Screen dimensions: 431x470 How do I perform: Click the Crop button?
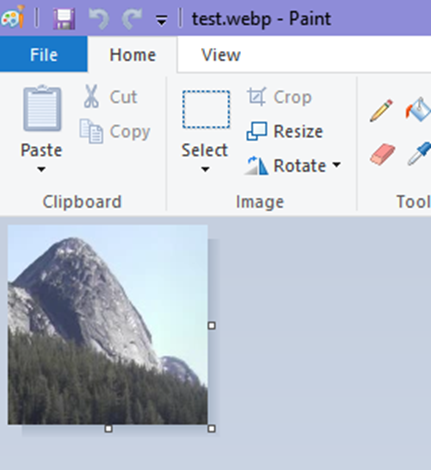coord(279,97)
